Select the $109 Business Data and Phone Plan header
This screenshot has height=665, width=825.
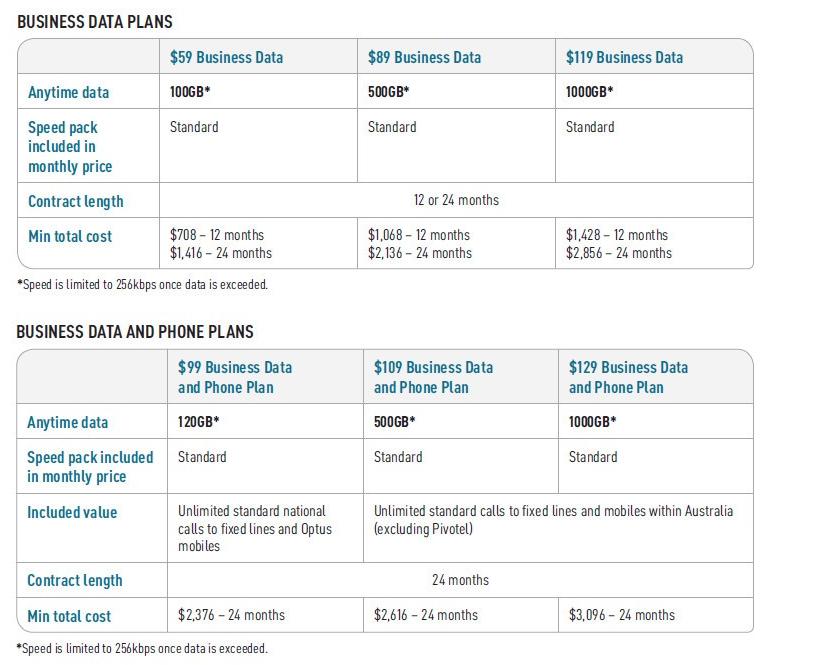(x=433, y=377)
